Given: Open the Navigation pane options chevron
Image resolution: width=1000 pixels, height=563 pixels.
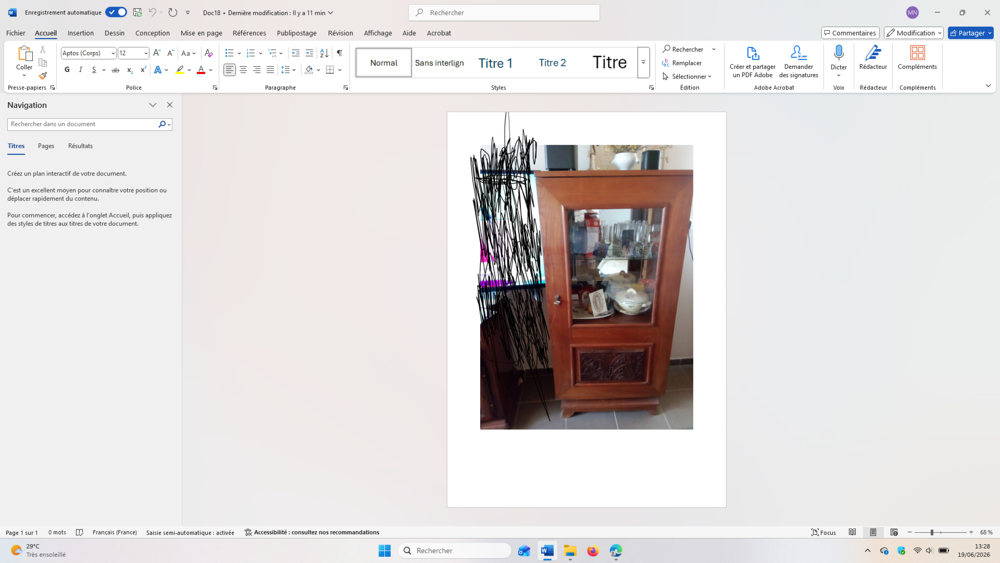Looking at the screenshot, I should point(152,105).
